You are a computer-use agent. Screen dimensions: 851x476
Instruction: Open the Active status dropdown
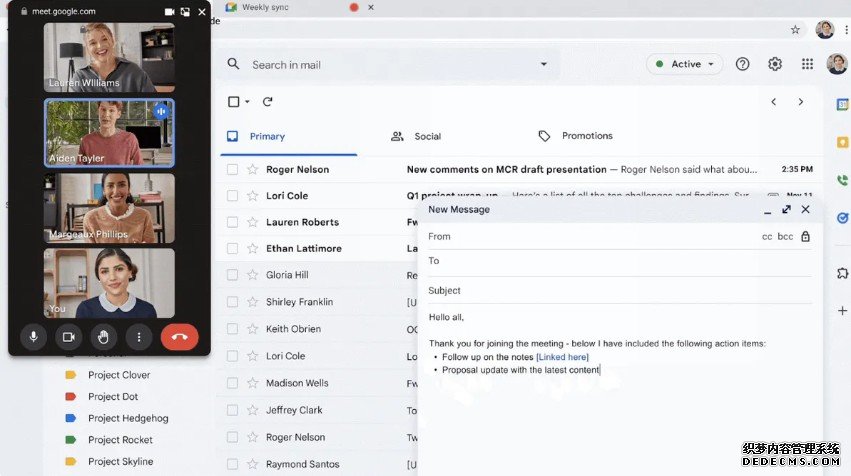(684, 64)
